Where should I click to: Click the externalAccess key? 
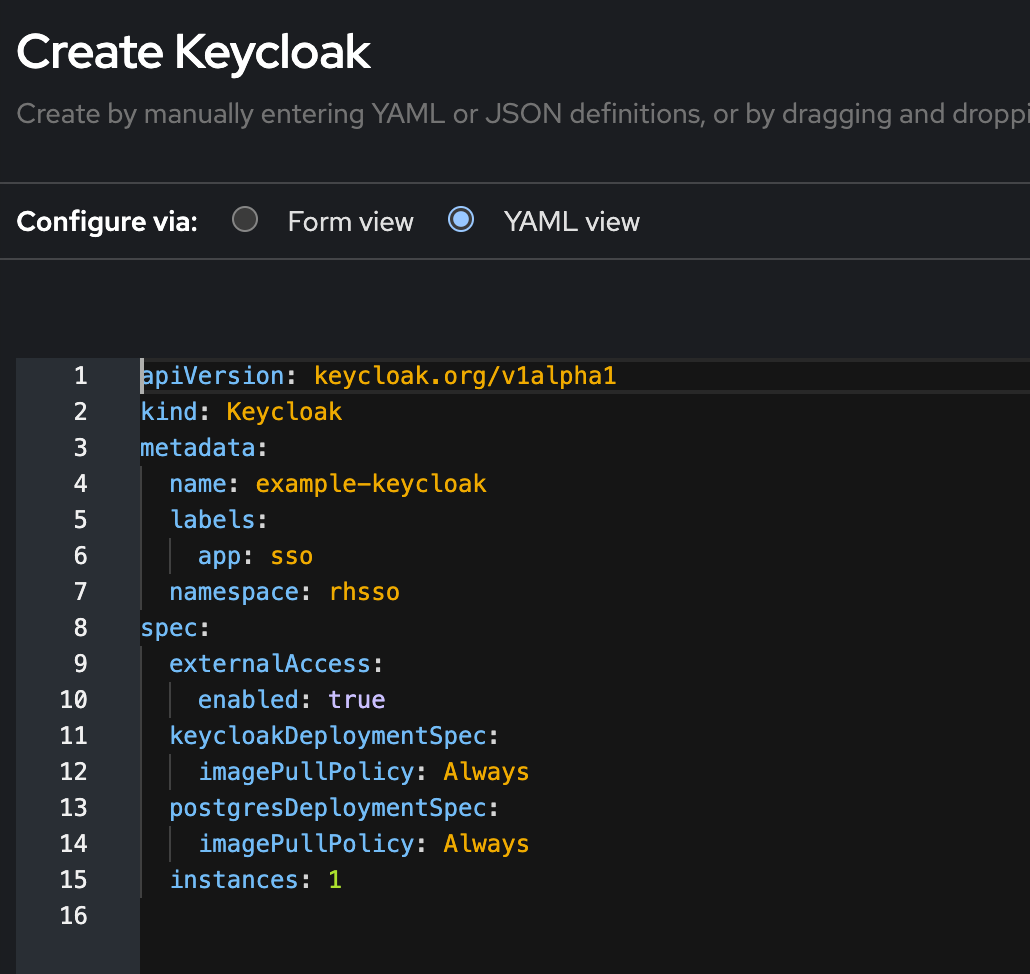pyautogui.click(x=271, y=664)
